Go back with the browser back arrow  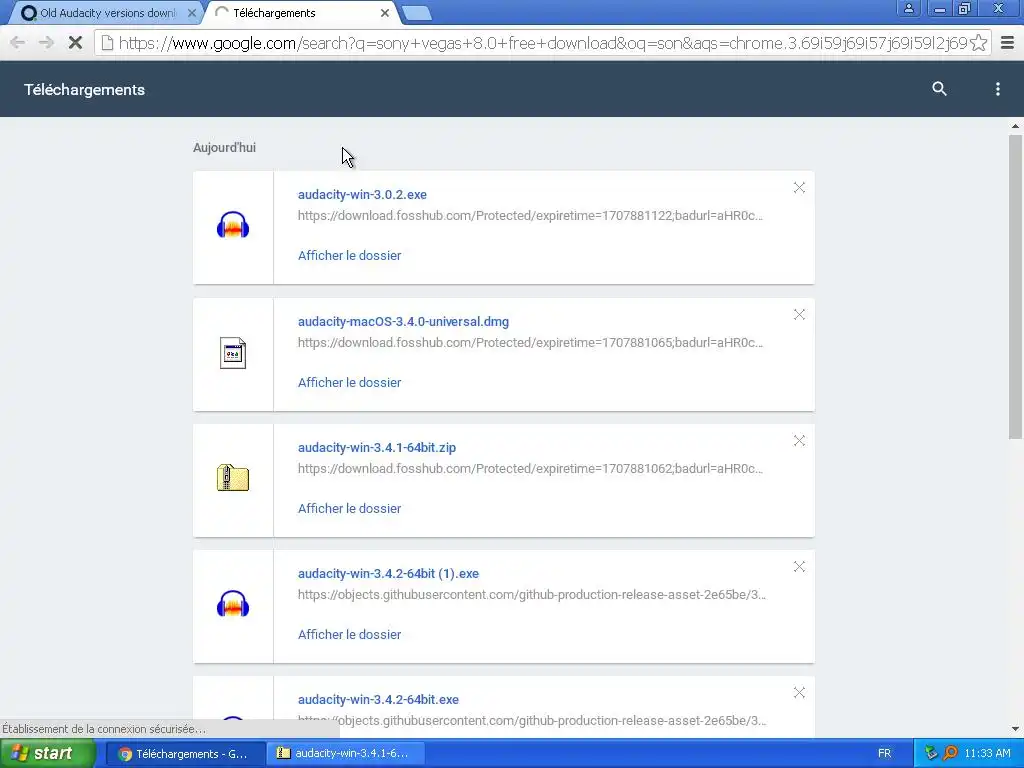point(18,43)
